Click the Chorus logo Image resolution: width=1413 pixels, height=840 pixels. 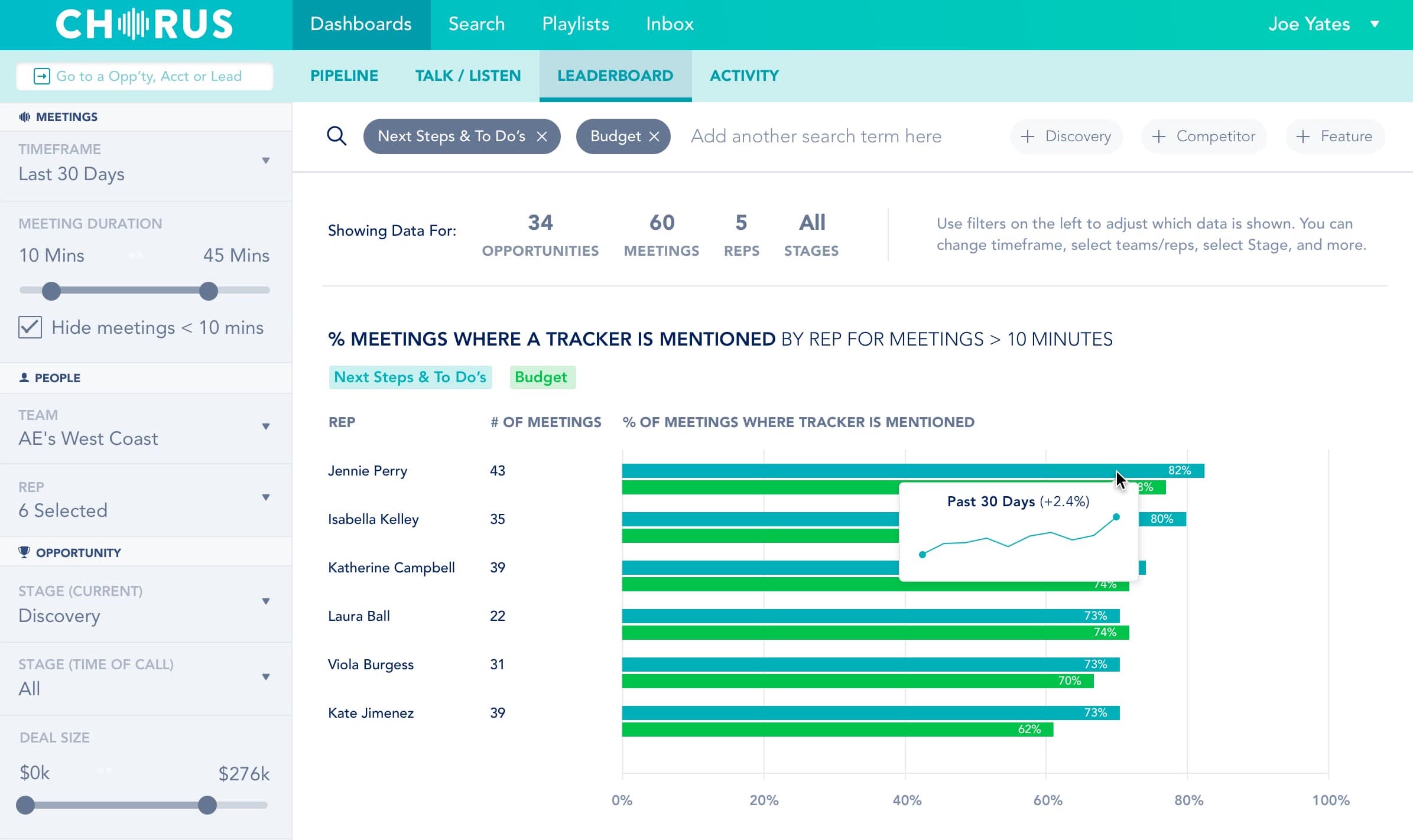tap(144, 24)
